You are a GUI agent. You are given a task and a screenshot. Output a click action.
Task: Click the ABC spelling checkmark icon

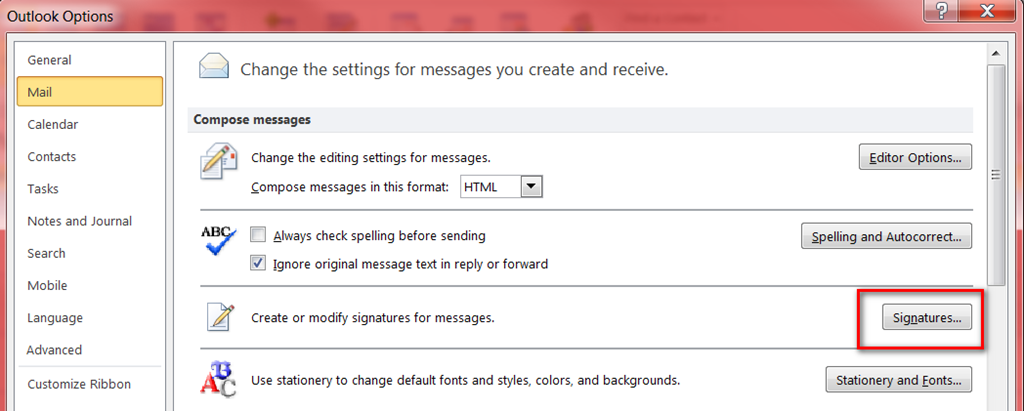pos(218,242)
